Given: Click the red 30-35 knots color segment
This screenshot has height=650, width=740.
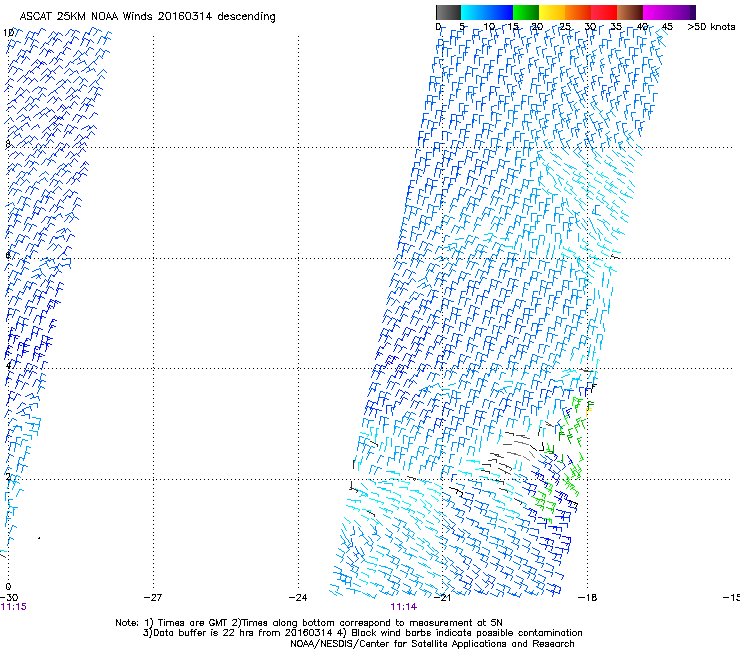Looking at the screenshot, I should [x=604, y=12].
